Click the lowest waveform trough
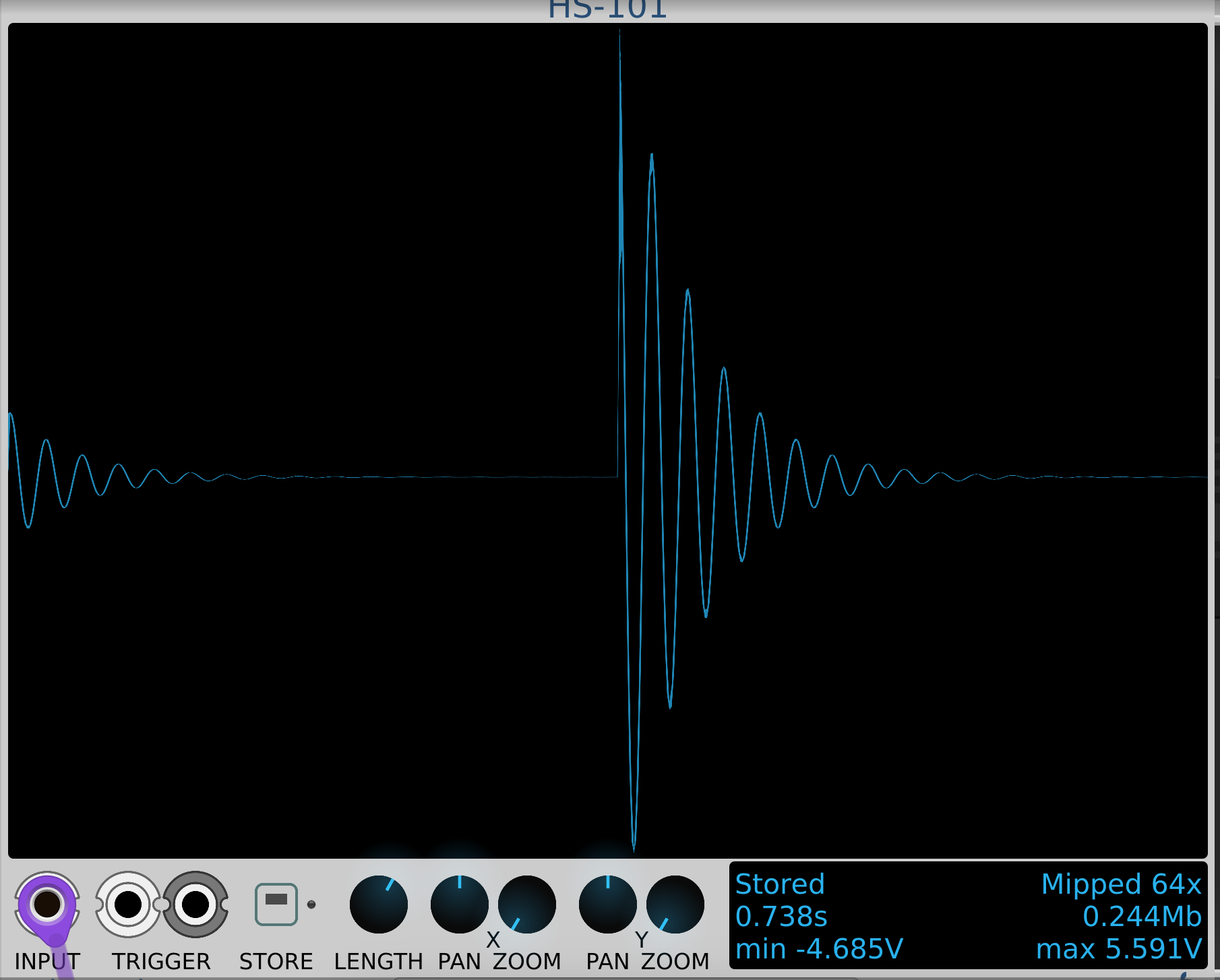Viewport: 1220px width, 980px height. (634, 848)
